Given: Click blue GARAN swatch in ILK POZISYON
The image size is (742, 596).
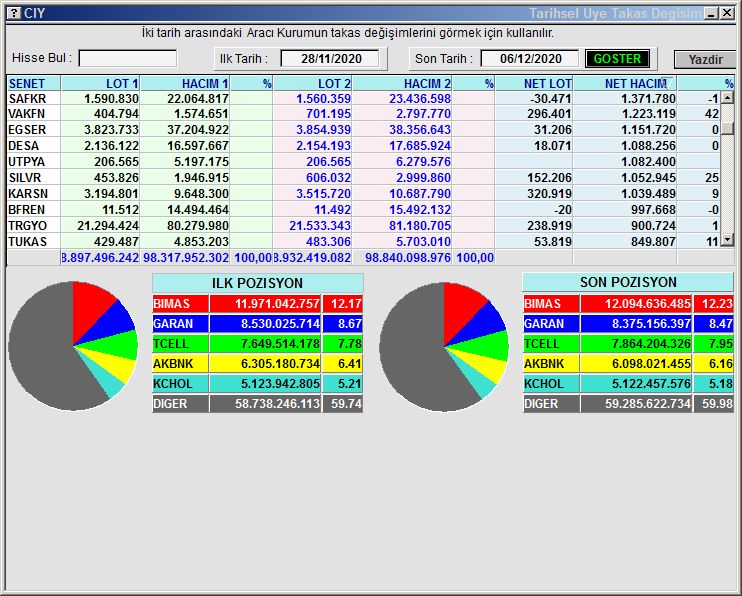Looking at the screenshot, I should coord(180,324).
